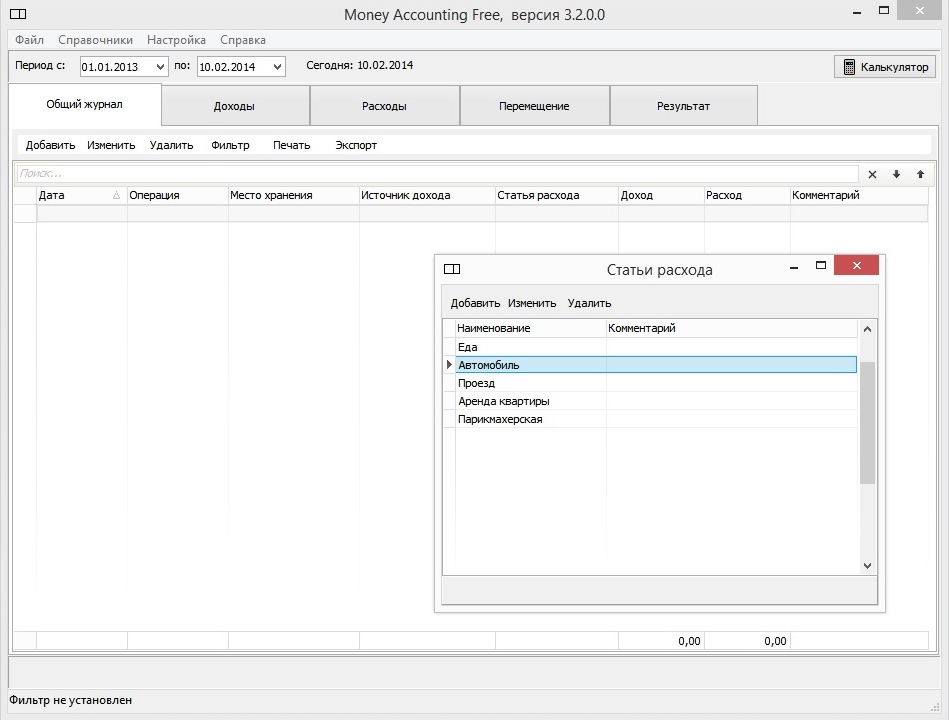Expand the end date dropdown 10.02.2014
949x720 pixels.
278,67
